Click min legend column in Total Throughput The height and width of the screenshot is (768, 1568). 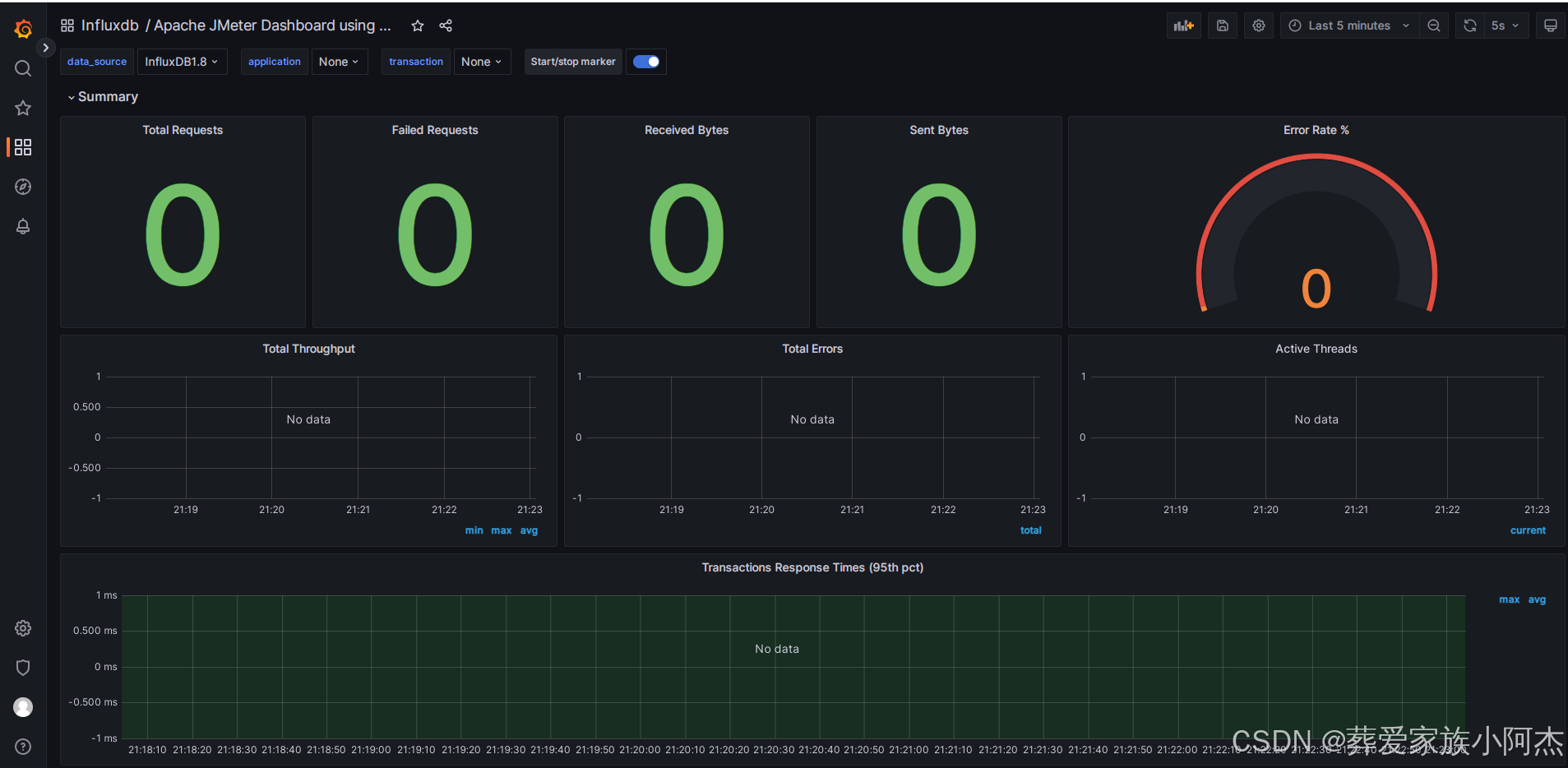click(474, 530)
